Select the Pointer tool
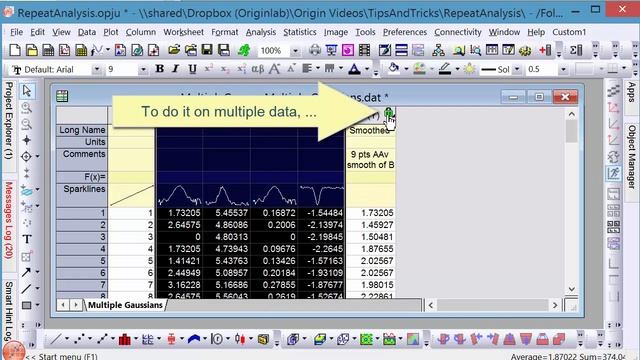This screenshot has width=640, height=360. 27,90
